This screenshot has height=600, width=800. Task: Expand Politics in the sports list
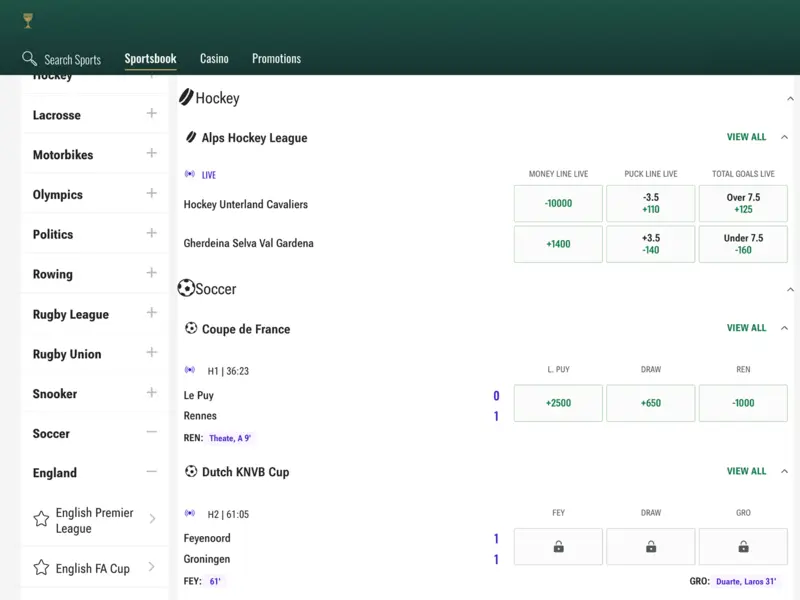pos(152,233)
